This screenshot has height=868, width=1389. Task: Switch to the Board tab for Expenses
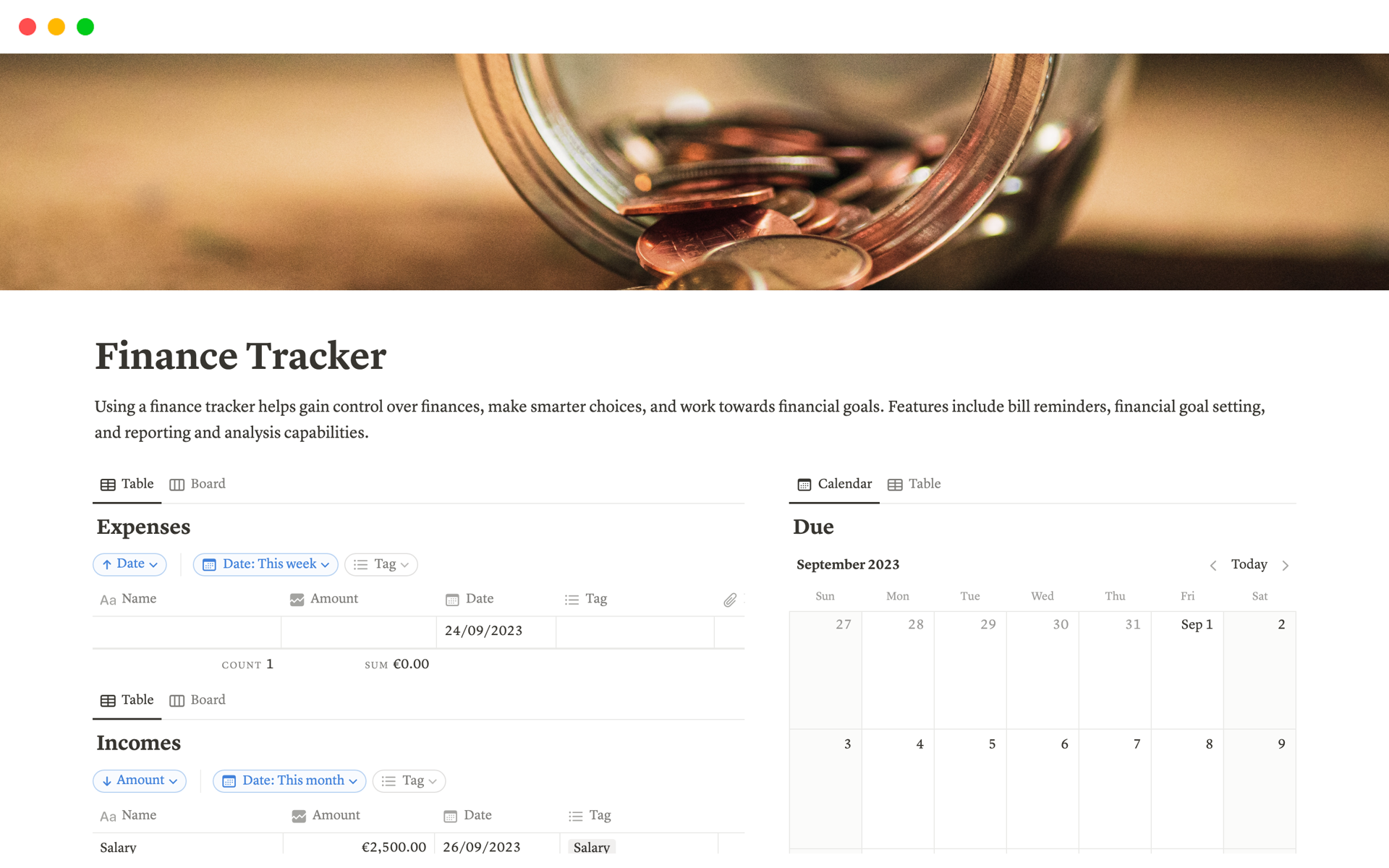point(208,485)
